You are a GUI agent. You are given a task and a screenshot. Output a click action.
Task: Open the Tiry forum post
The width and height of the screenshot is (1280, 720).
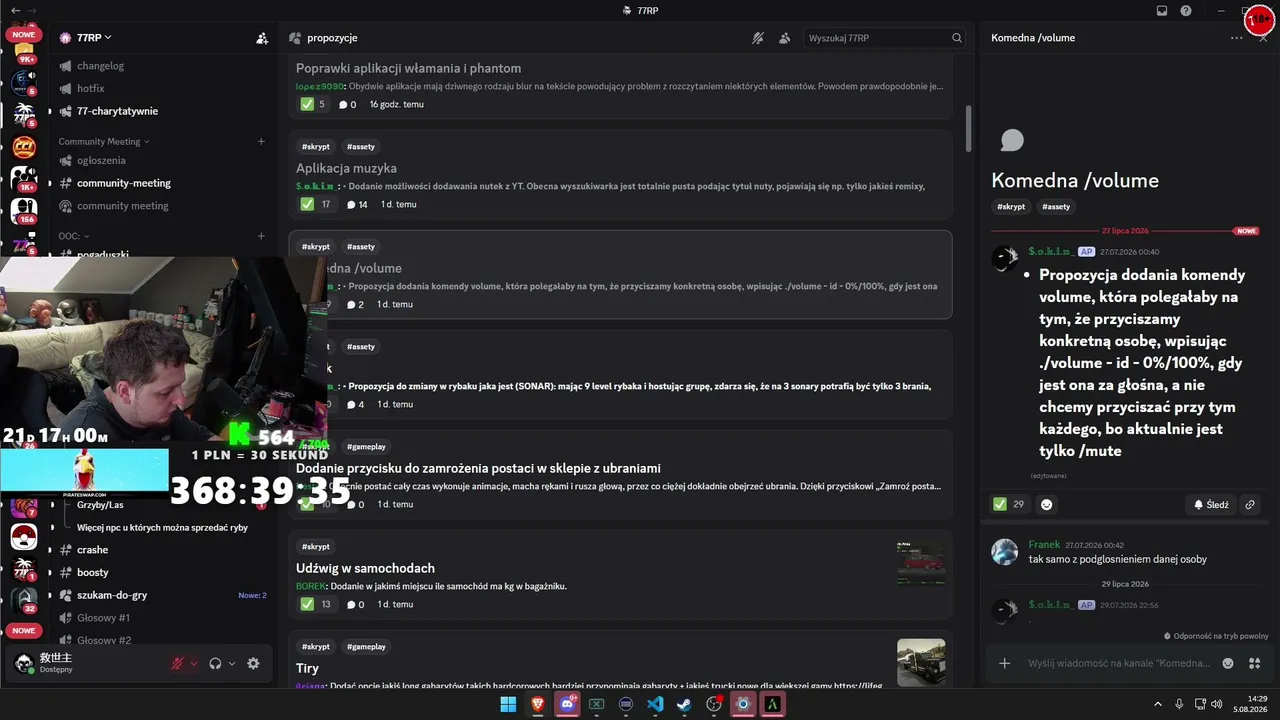click(620, 659)
